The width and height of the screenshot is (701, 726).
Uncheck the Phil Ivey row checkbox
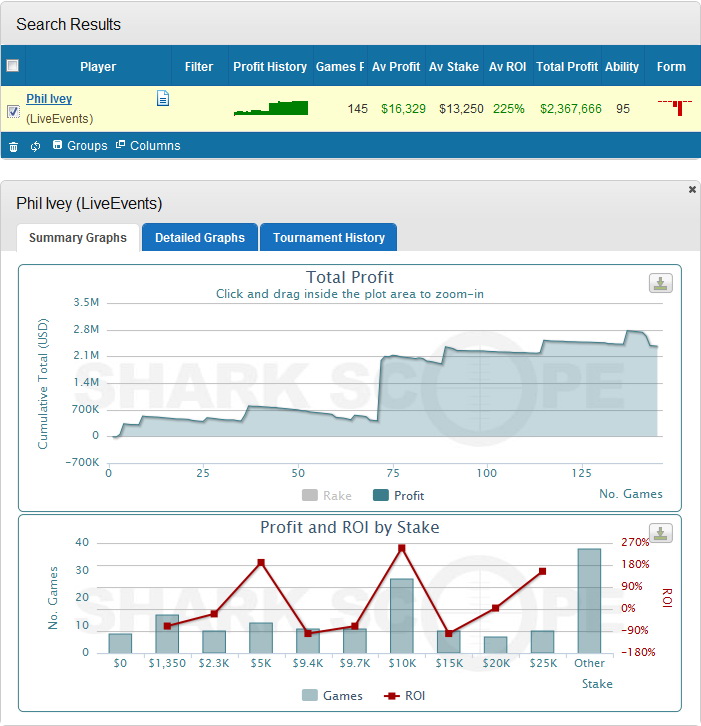click(13, 112)
